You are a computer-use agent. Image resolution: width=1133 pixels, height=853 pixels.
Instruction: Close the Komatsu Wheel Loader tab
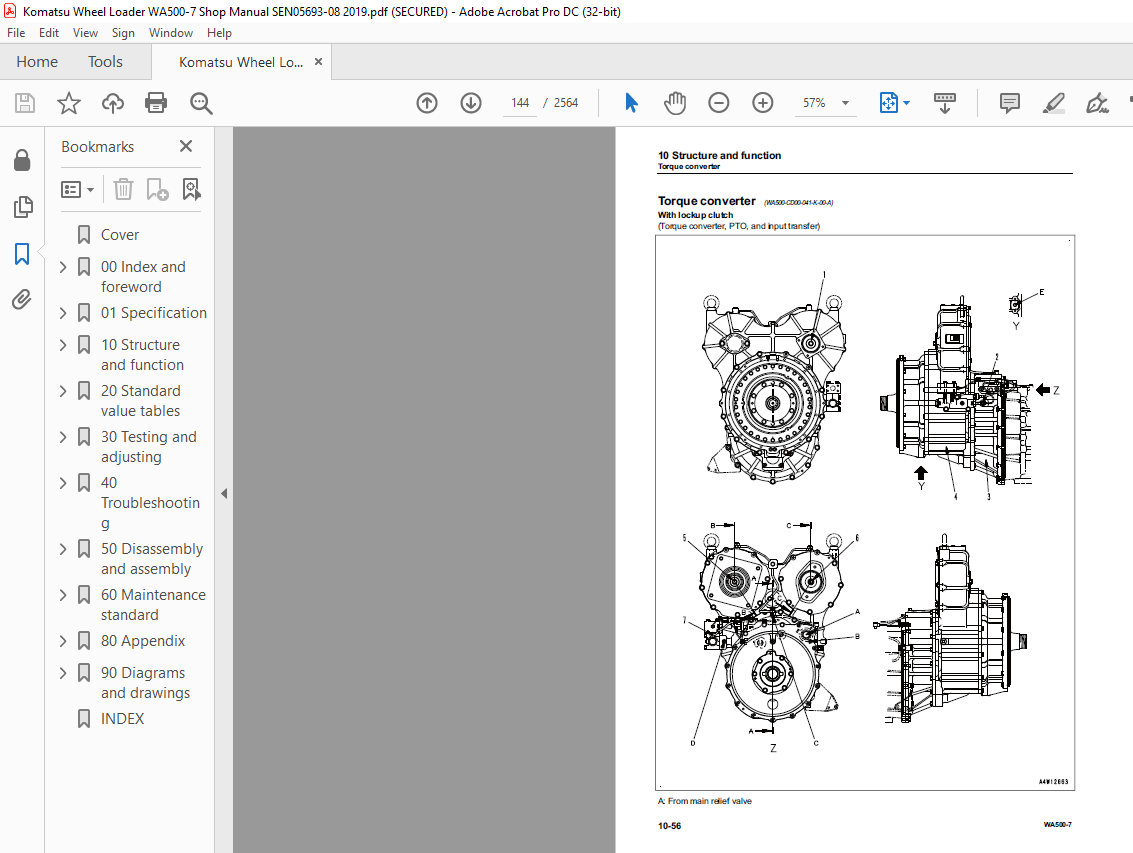pyautogui.click(x=318, y=62)
